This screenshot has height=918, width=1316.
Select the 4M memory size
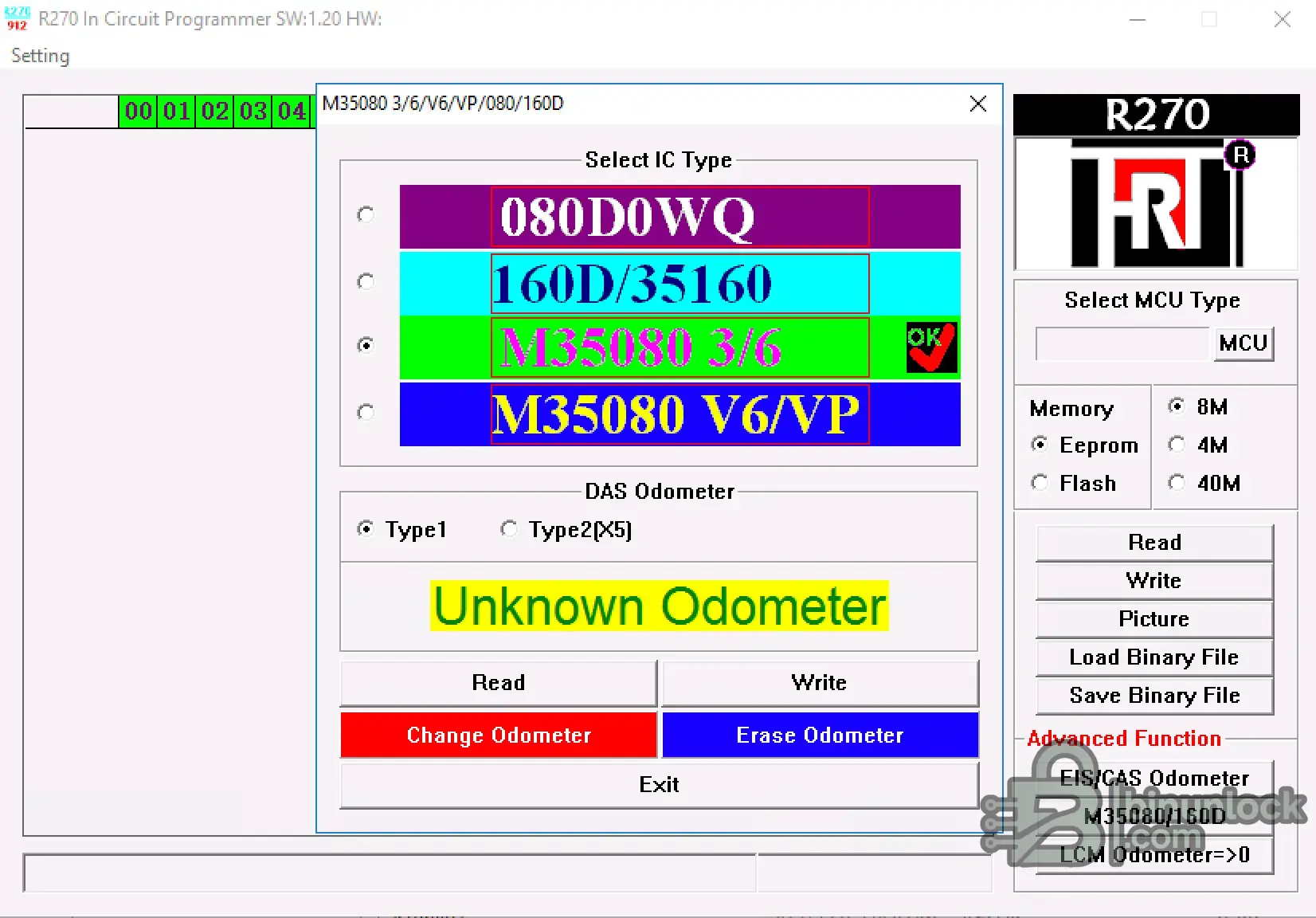click(x=1198, y=445)
